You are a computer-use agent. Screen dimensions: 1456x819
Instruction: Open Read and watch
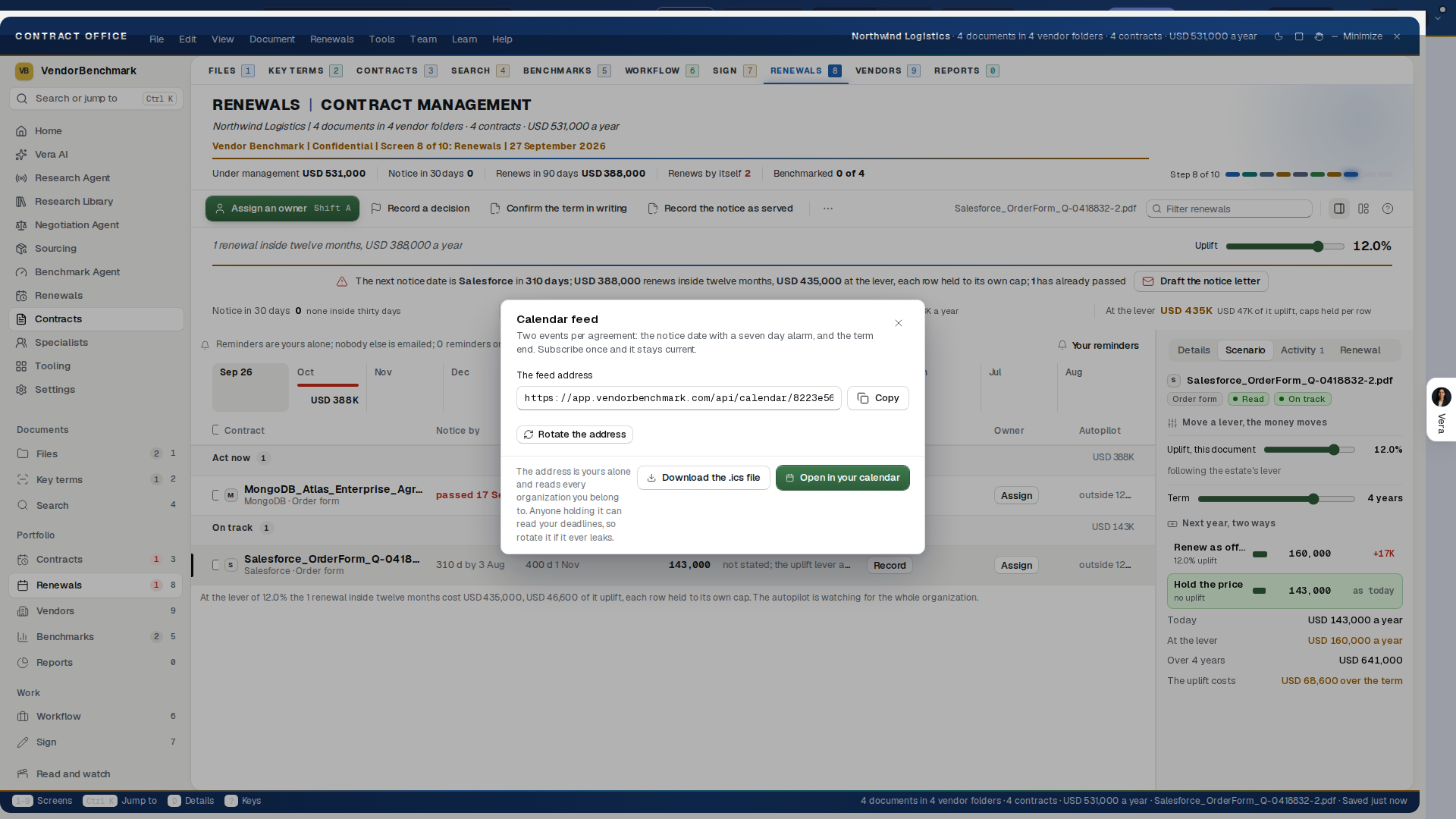96,773
